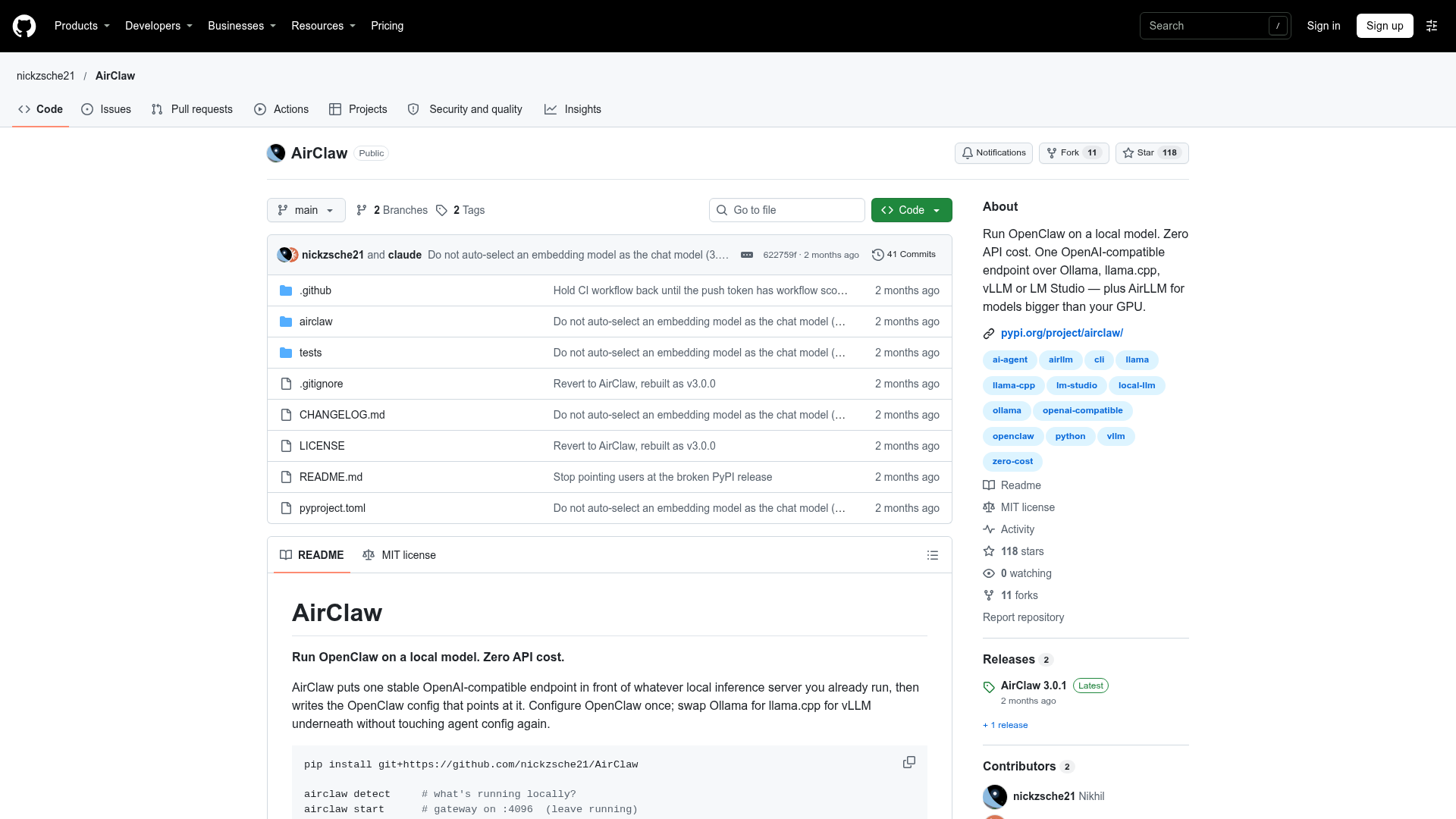The height and width of the screenshot is (819, 1456).
Task: Click the Sign up button
Action: tap(1385, 26)
